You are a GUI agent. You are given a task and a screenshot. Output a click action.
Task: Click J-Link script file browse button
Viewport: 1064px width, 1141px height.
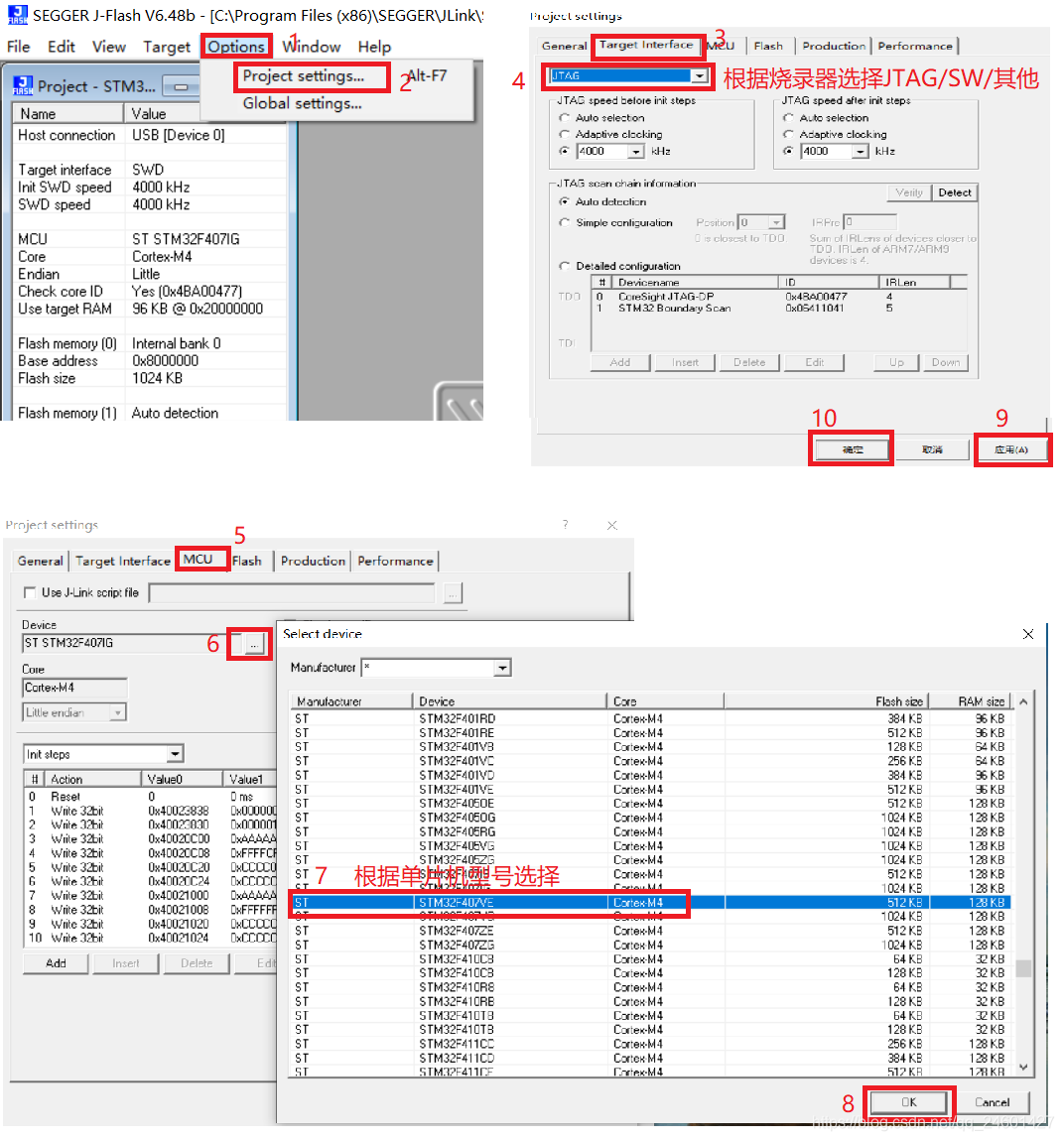click(452, 593)
